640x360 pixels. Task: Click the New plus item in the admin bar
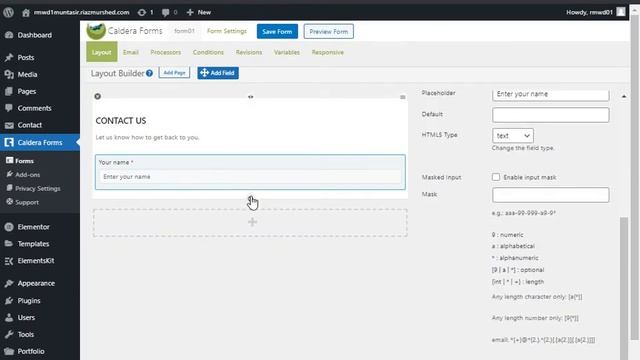coord(199,12)
